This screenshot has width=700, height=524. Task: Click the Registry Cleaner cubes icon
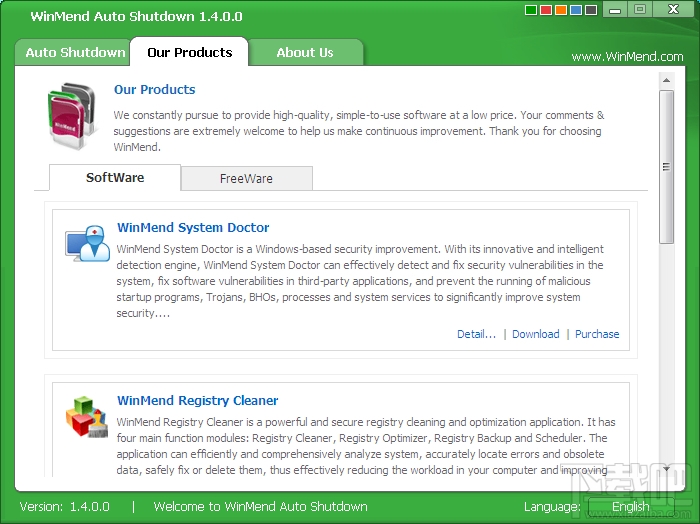click(87, 416)
